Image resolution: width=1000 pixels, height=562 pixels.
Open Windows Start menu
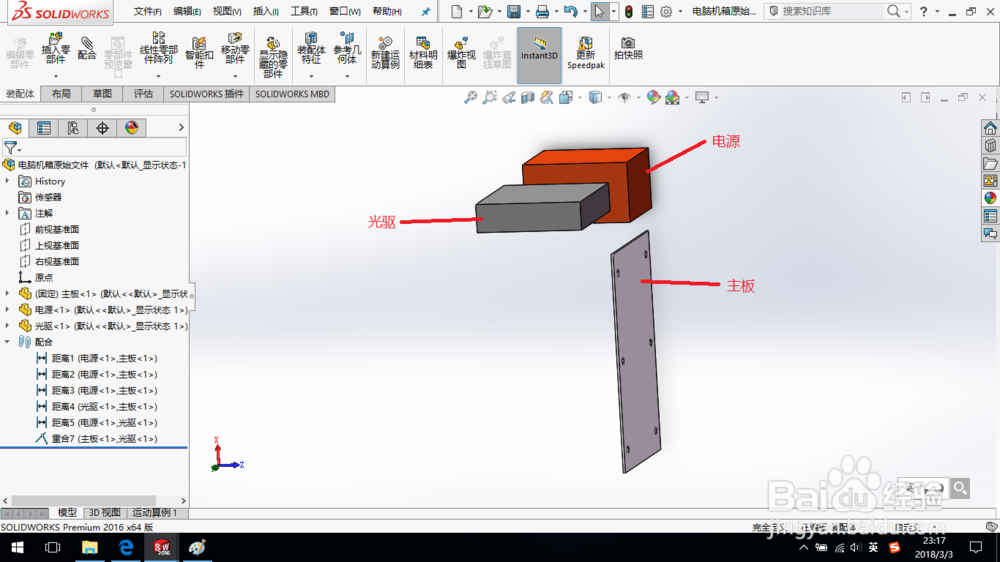[x=17, y=547]
